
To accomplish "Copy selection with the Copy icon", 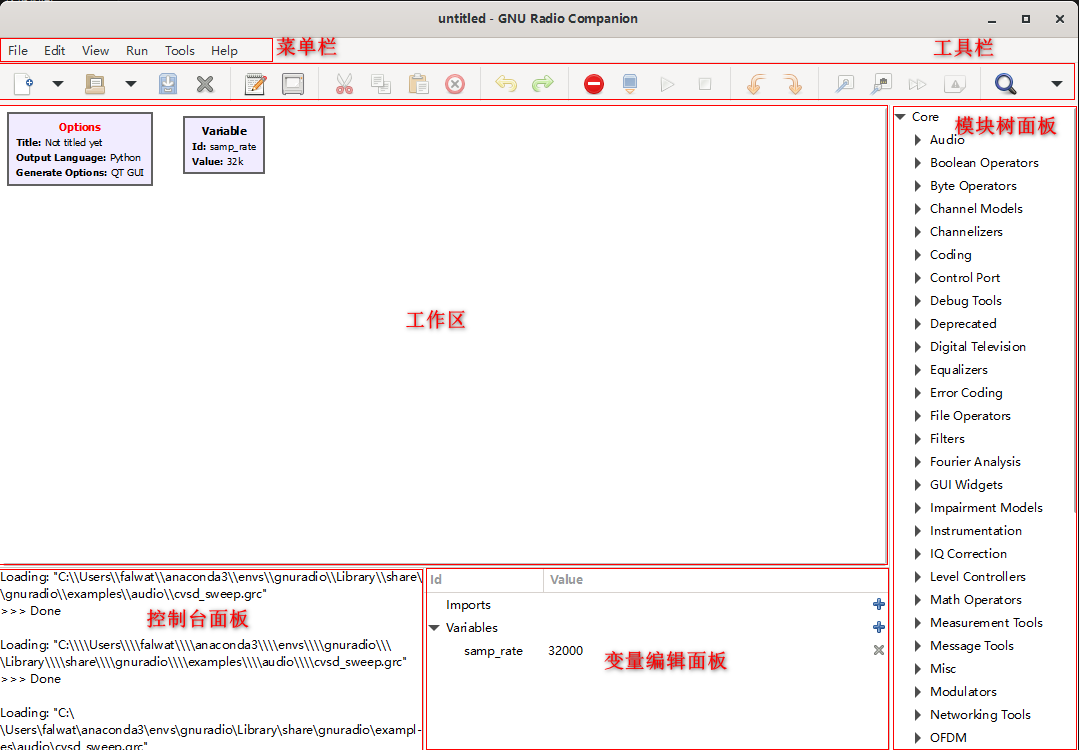I will tap(381, 84).
